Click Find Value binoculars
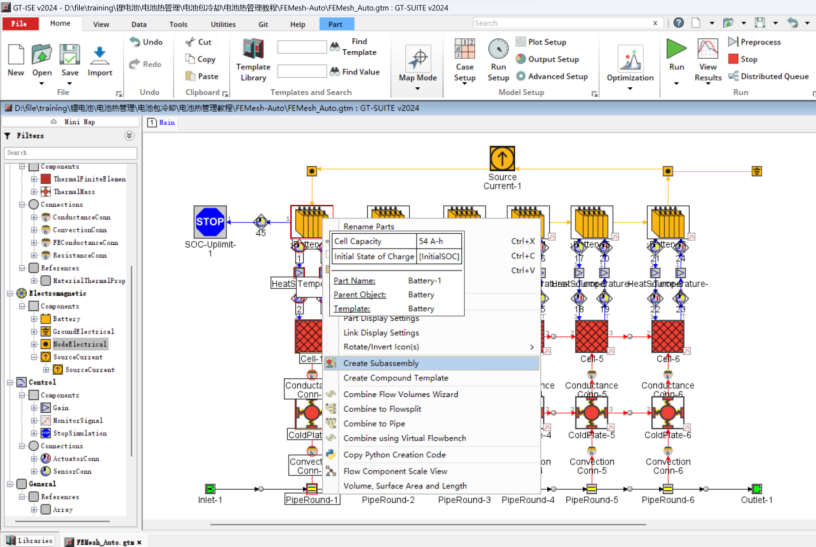 pos(335,71)
